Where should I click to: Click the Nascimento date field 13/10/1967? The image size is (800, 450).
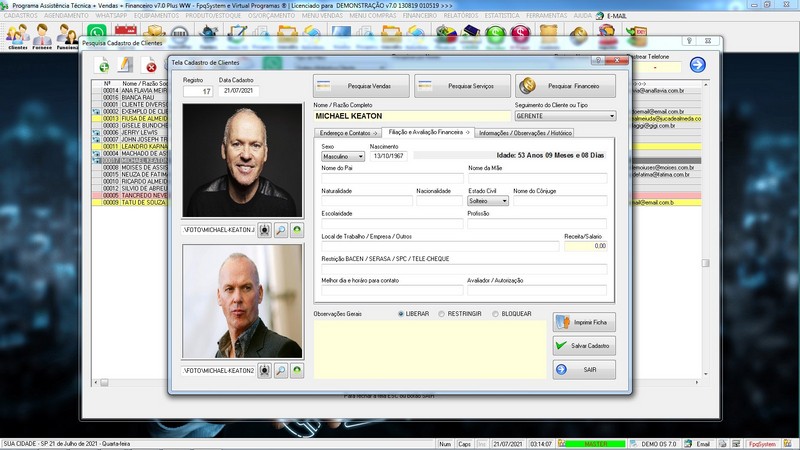pyautogui.click(x=388, y=156)
